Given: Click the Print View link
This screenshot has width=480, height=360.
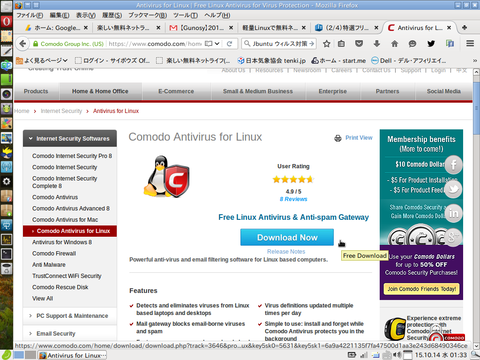Looking at the screenshot, I should [359, 138].
